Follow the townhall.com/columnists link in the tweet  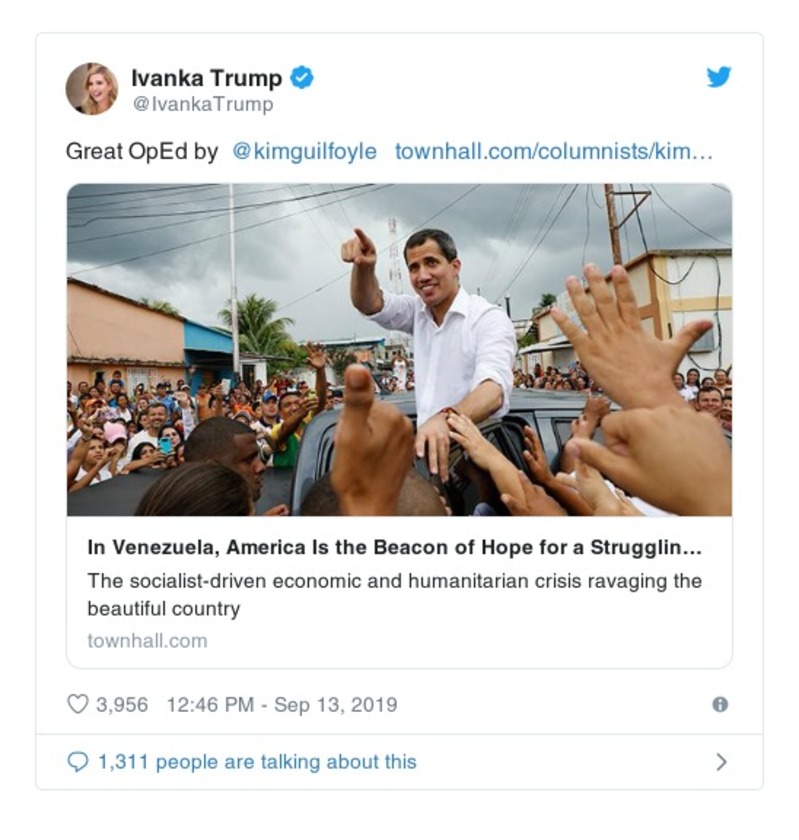(x=553, y=152)
